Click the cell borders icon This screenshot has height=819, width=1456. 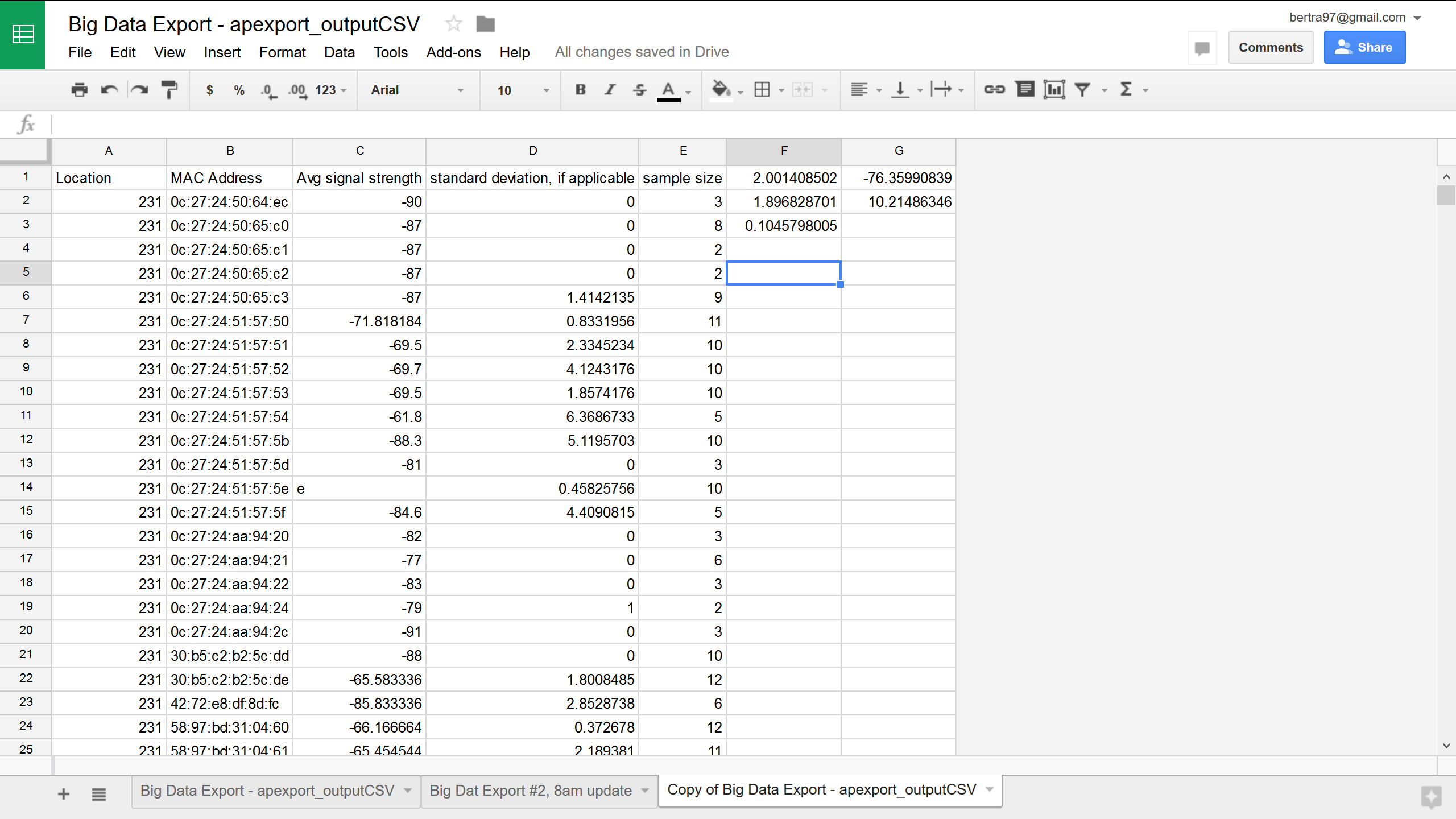762,89
